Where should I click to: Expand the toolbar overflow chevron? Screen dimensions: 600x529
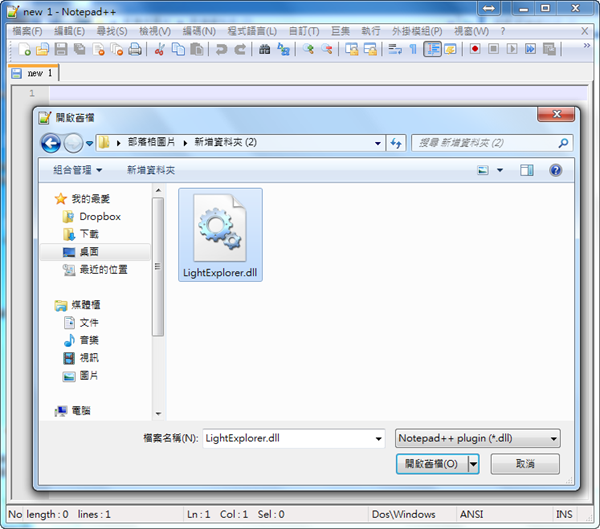(x=586, y=46)
